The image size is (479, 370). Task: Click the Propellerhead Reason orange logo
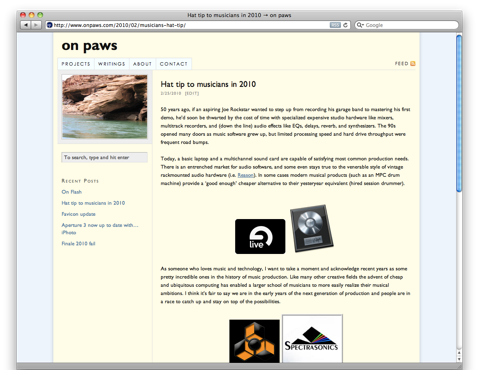click(x=254, y=341)
